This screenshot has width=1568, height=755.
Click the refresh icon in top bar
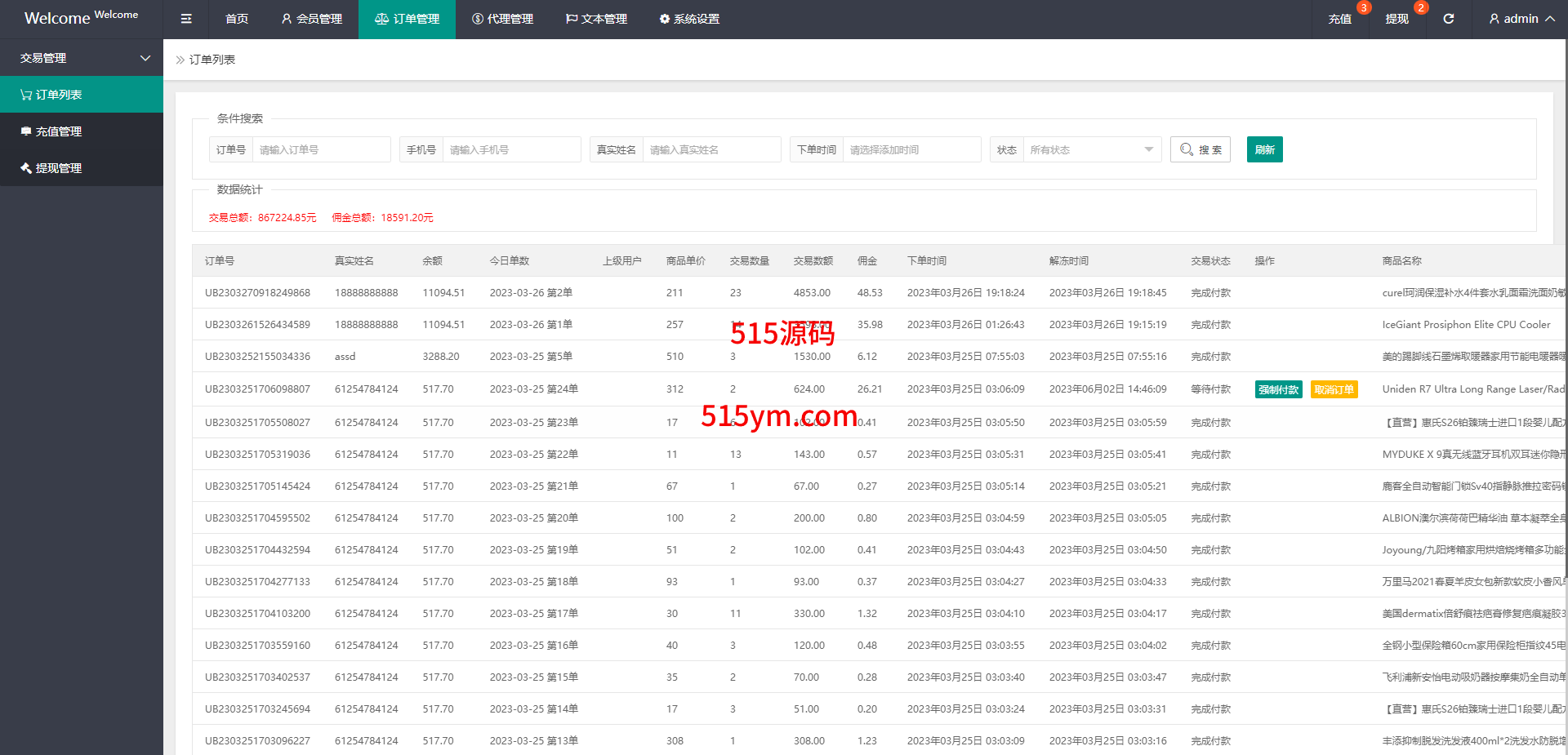(1448, 19)
